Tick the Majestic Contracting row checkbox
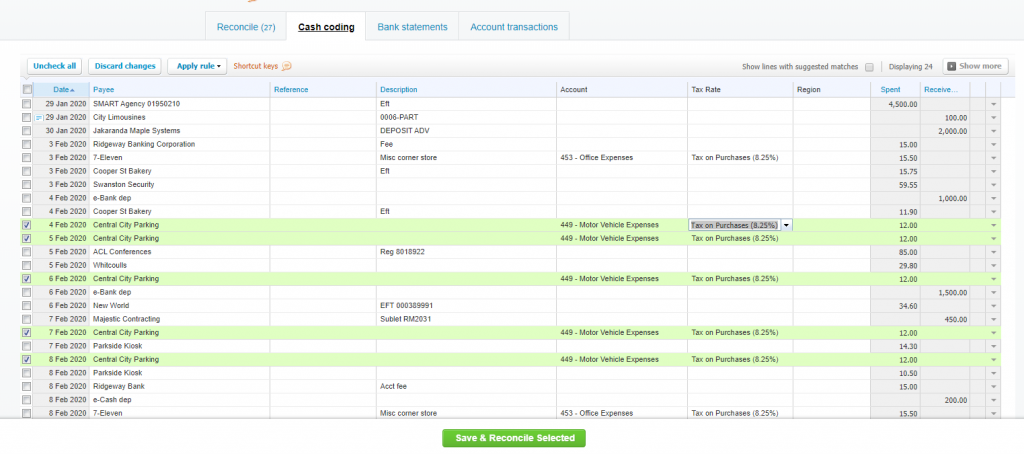 tap(26, 319)
